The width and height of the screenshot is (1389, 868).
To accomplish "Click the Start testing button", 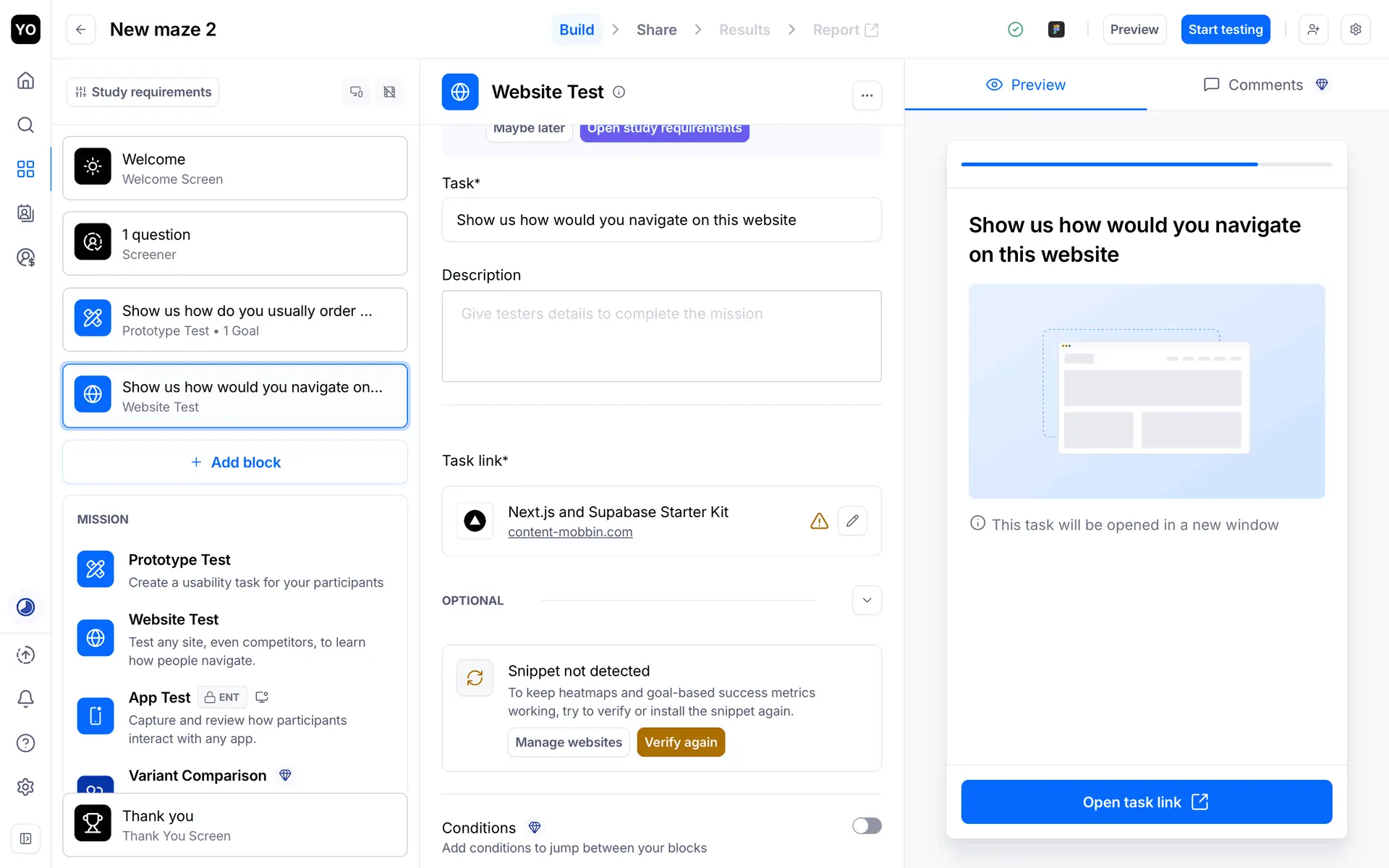I will tap(1225, 30).
